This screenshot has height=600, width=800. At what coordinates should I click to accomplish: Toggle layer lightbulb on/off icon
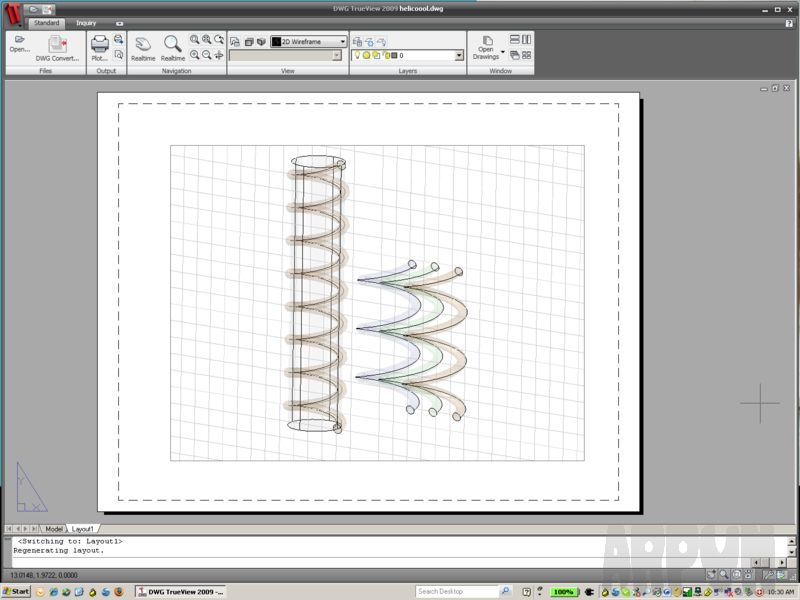click(357, 56)
